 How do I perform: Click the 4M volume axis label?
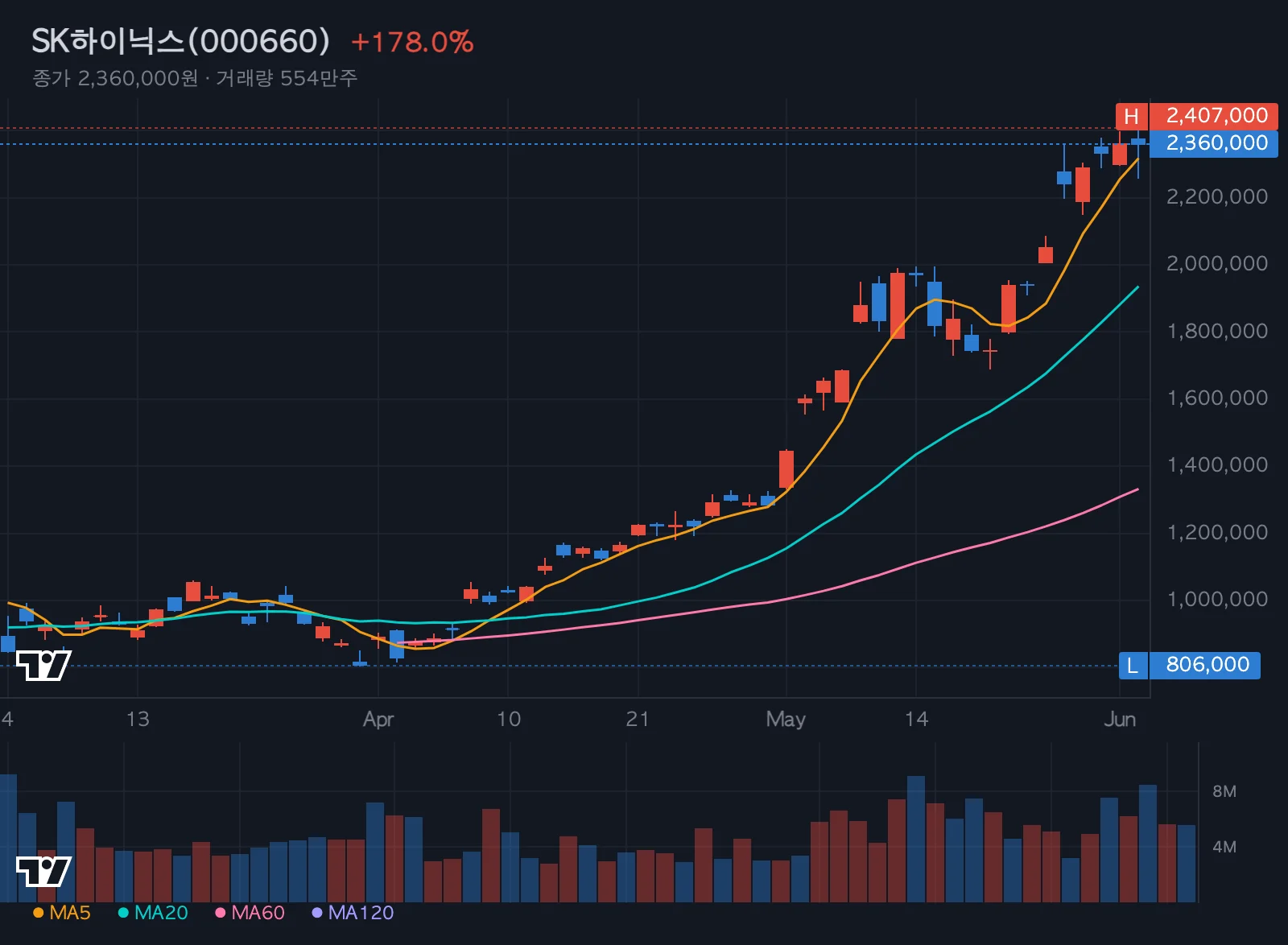pyautogui.click(x=1224, y=848)
